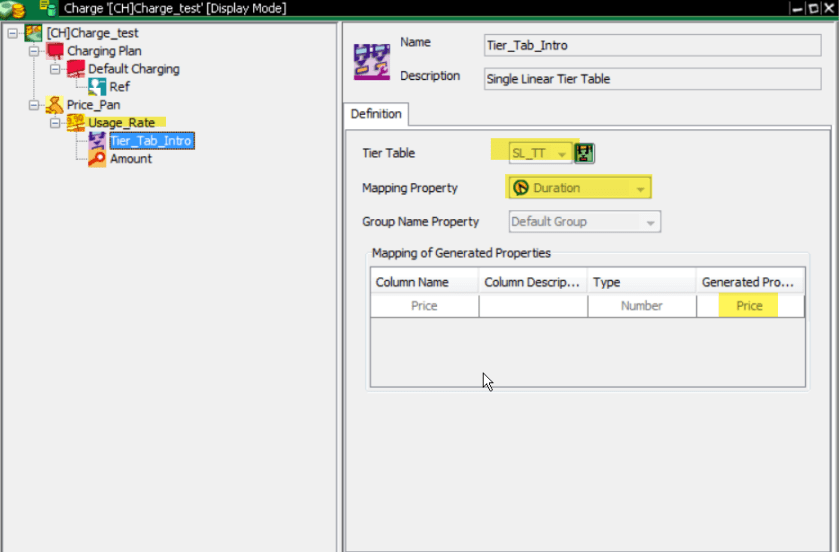The image size is (839, 552).
Task: Click the red Default Charging icon
Action: pyautogui.click(x=75, y=68)
